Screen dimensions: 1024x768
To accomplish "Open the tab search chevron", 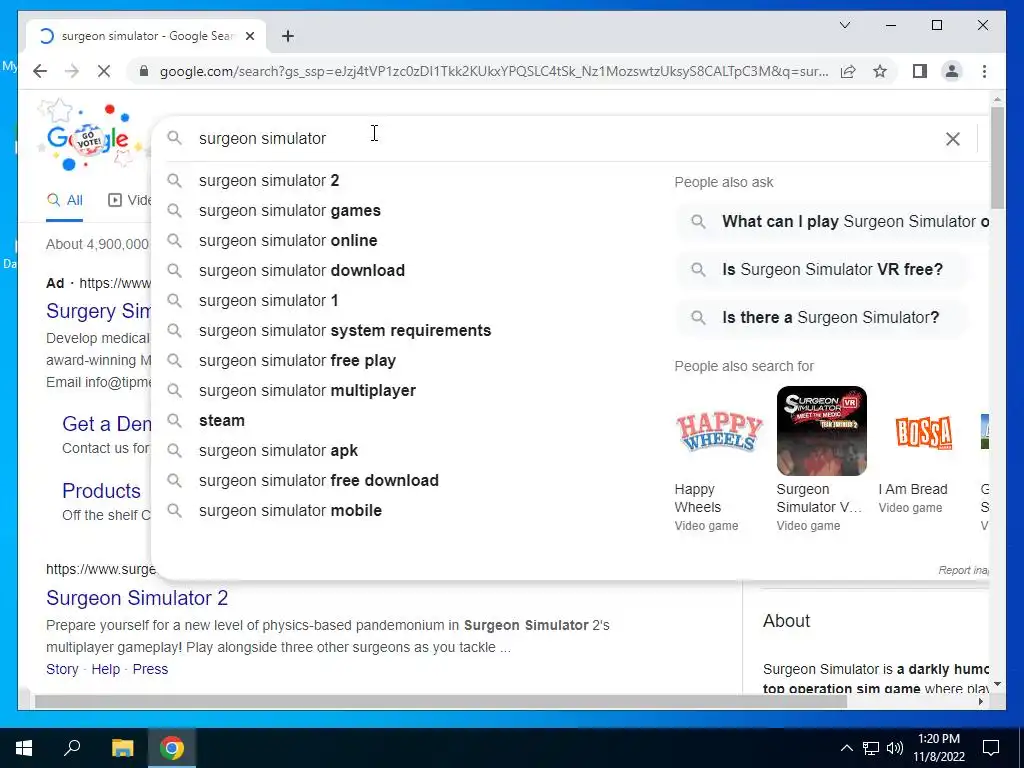I will (x=844, y=25).
